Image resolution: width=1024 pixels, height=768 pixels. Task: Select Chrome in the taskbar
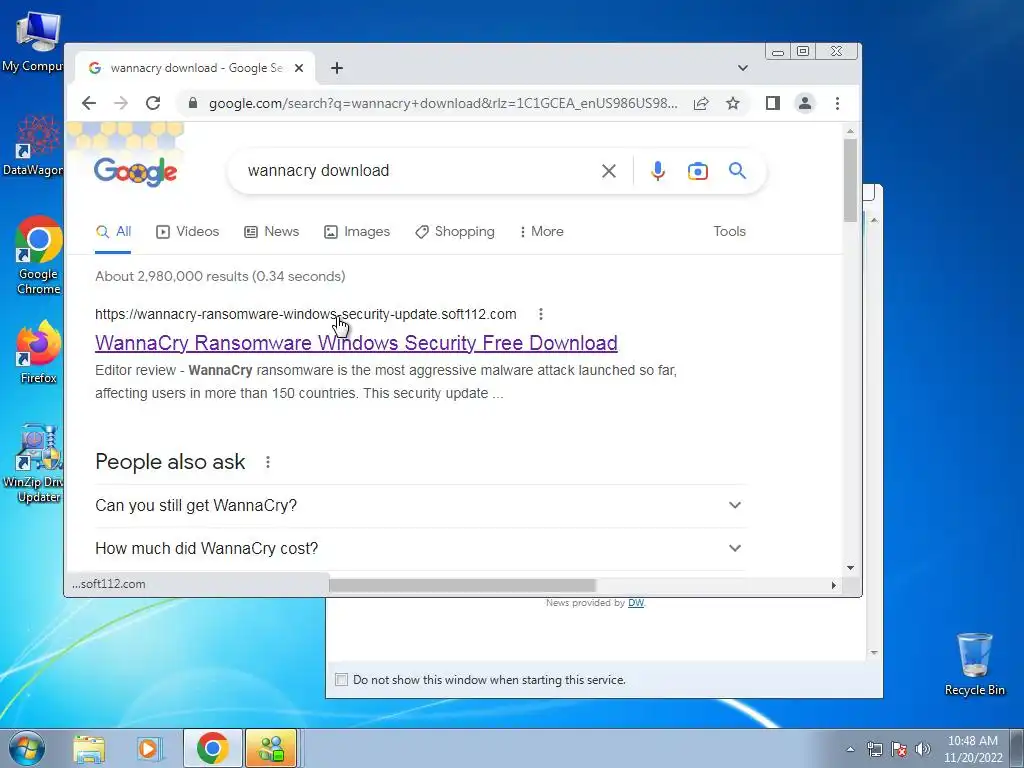pyautogui.click(x=212, y=748)
